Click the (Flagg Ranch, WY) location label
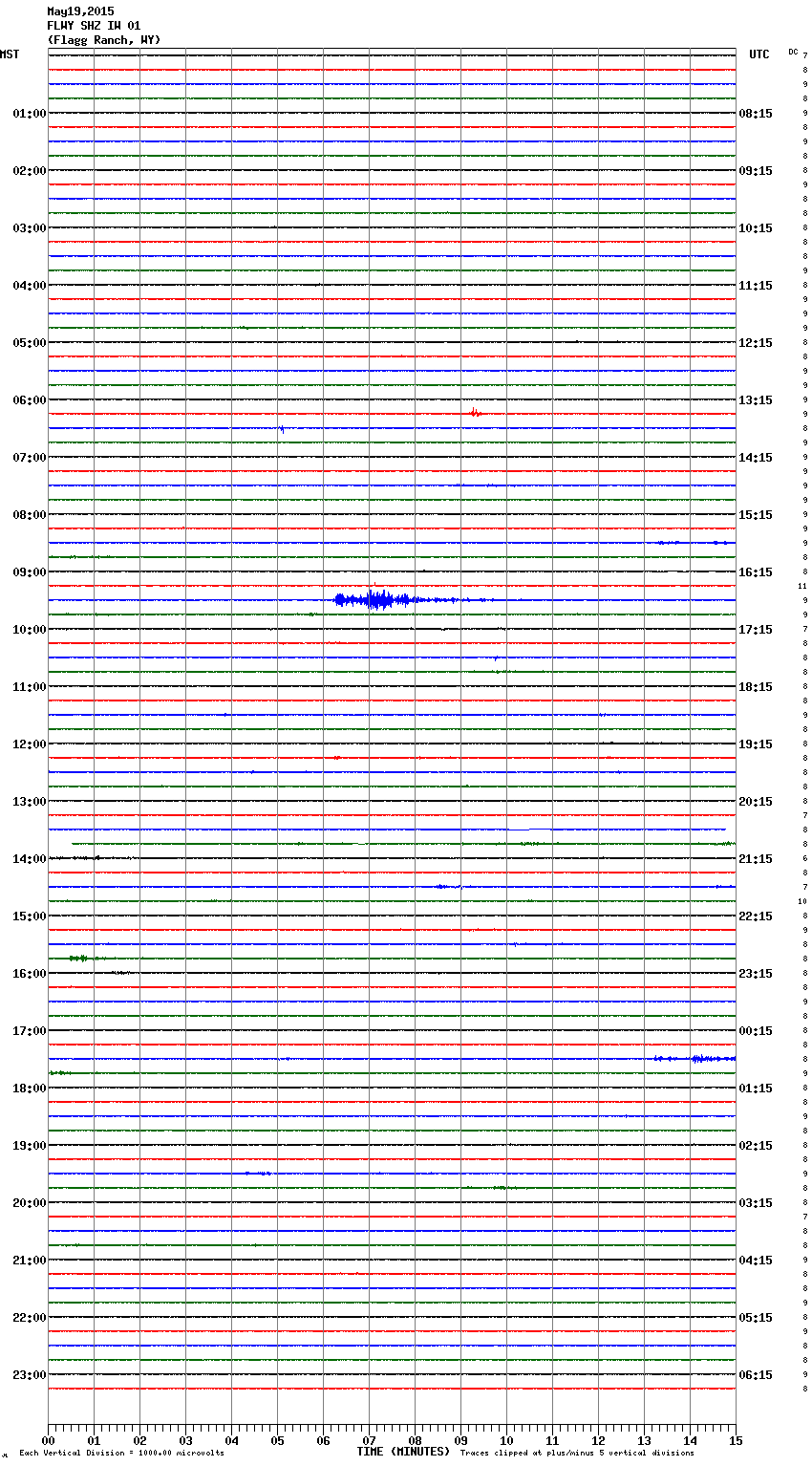Viewport: 812px width, 1466px height. (104, 40)
